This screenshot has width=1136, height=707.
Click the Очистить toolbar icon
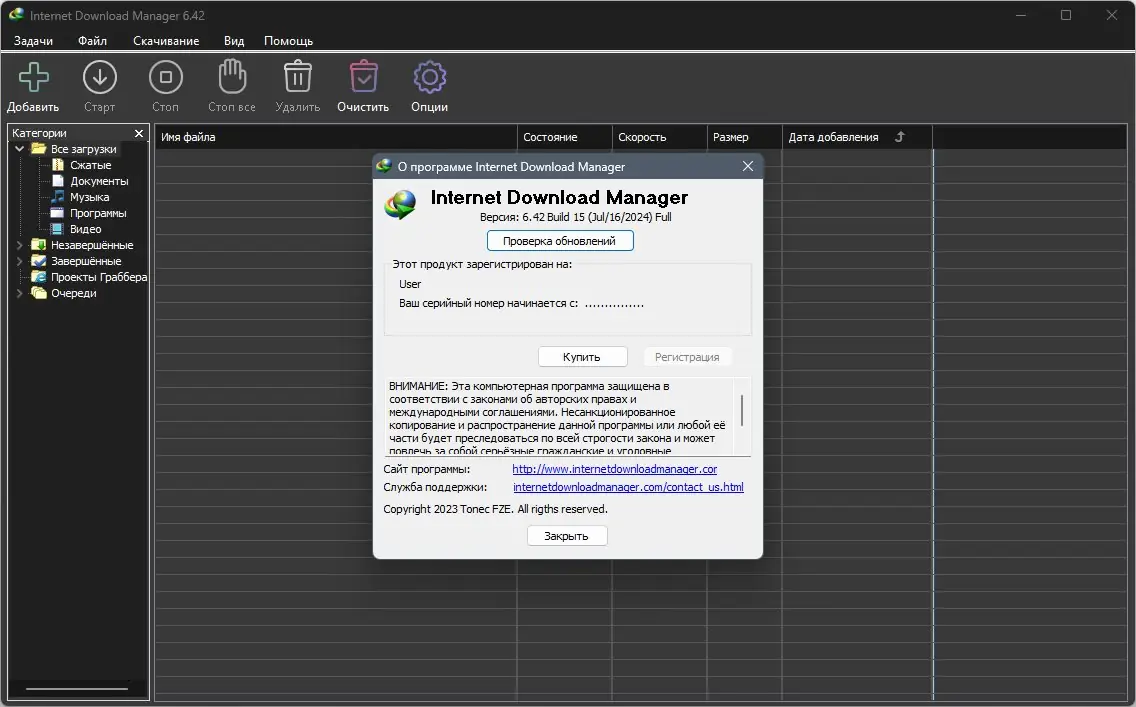[363, 76]
